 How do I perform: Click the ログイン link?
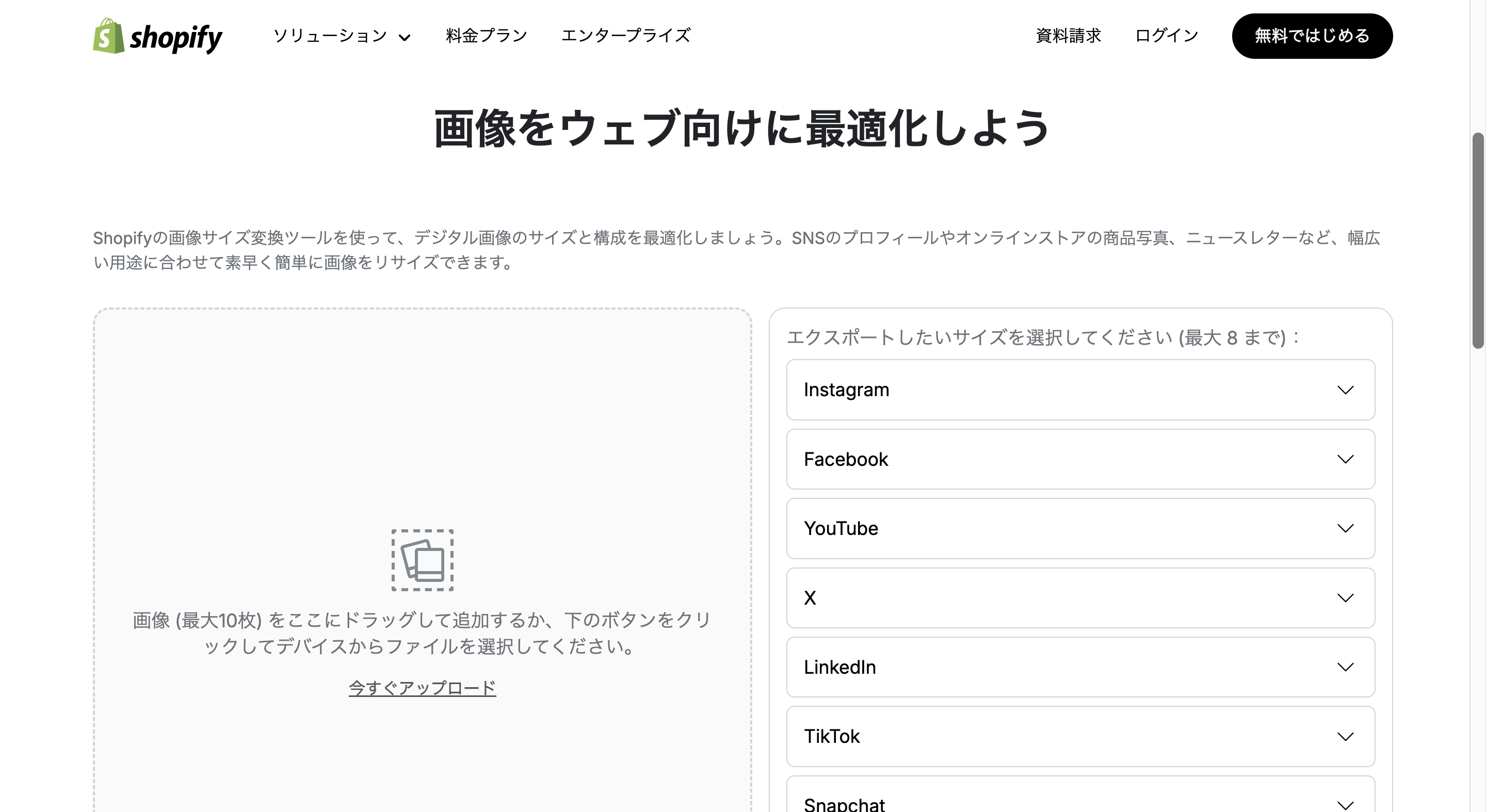1167,36
